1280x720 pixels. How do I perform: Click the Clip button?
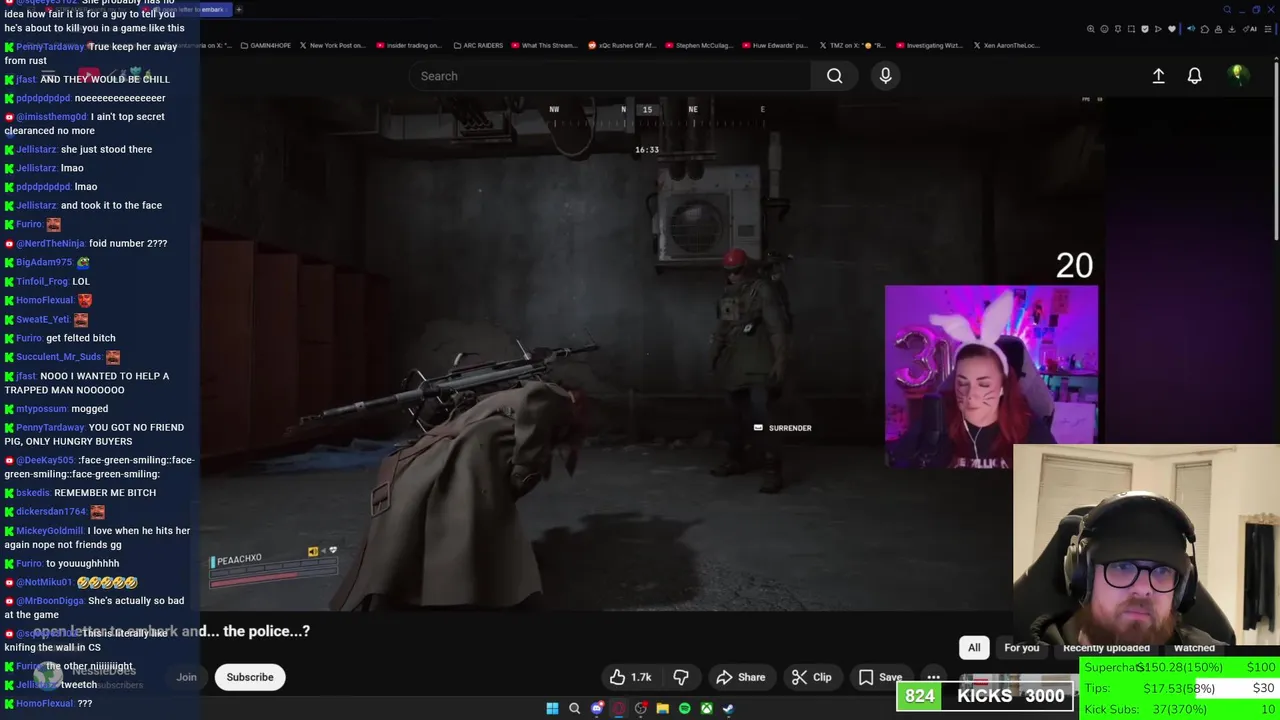[x=811, y=677]
